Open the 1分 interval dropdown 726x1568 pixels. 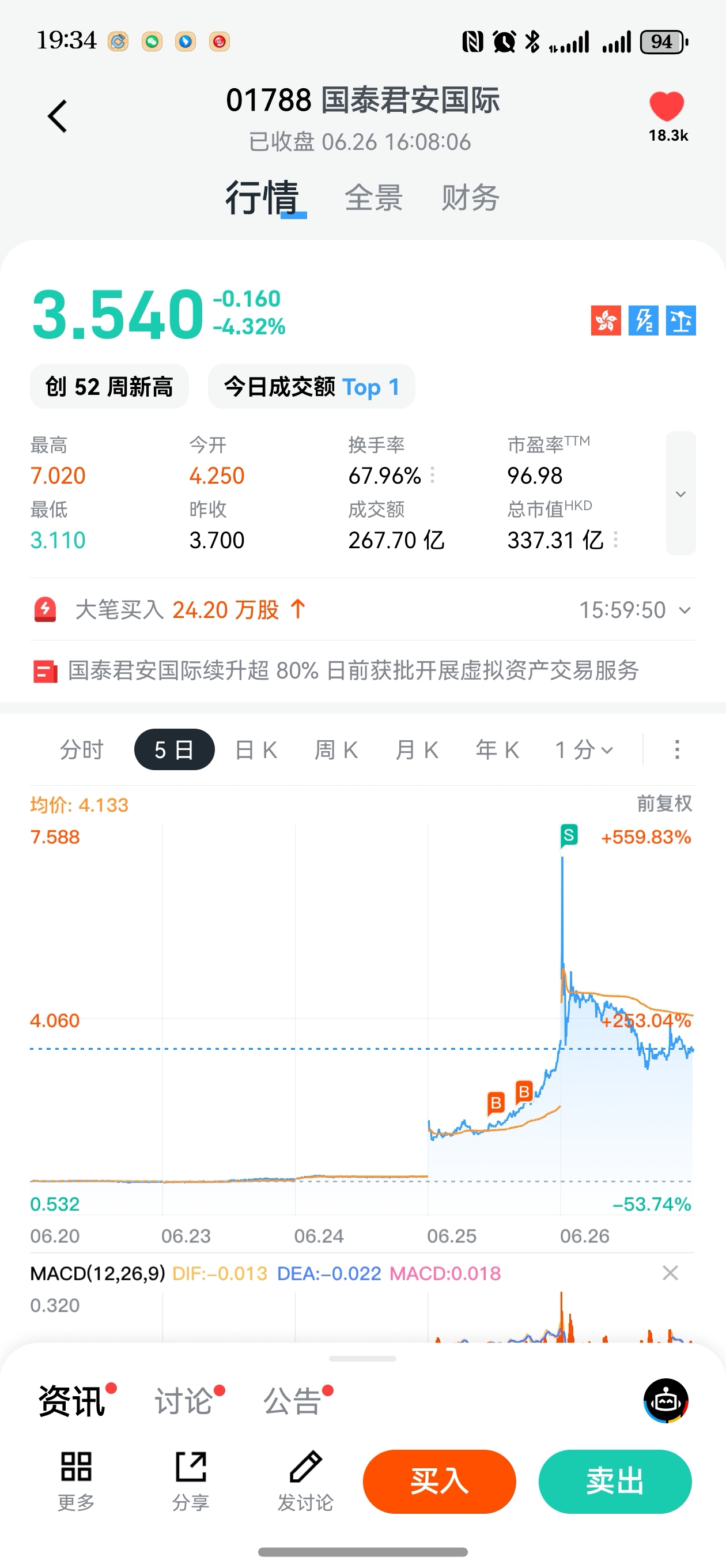584,750
